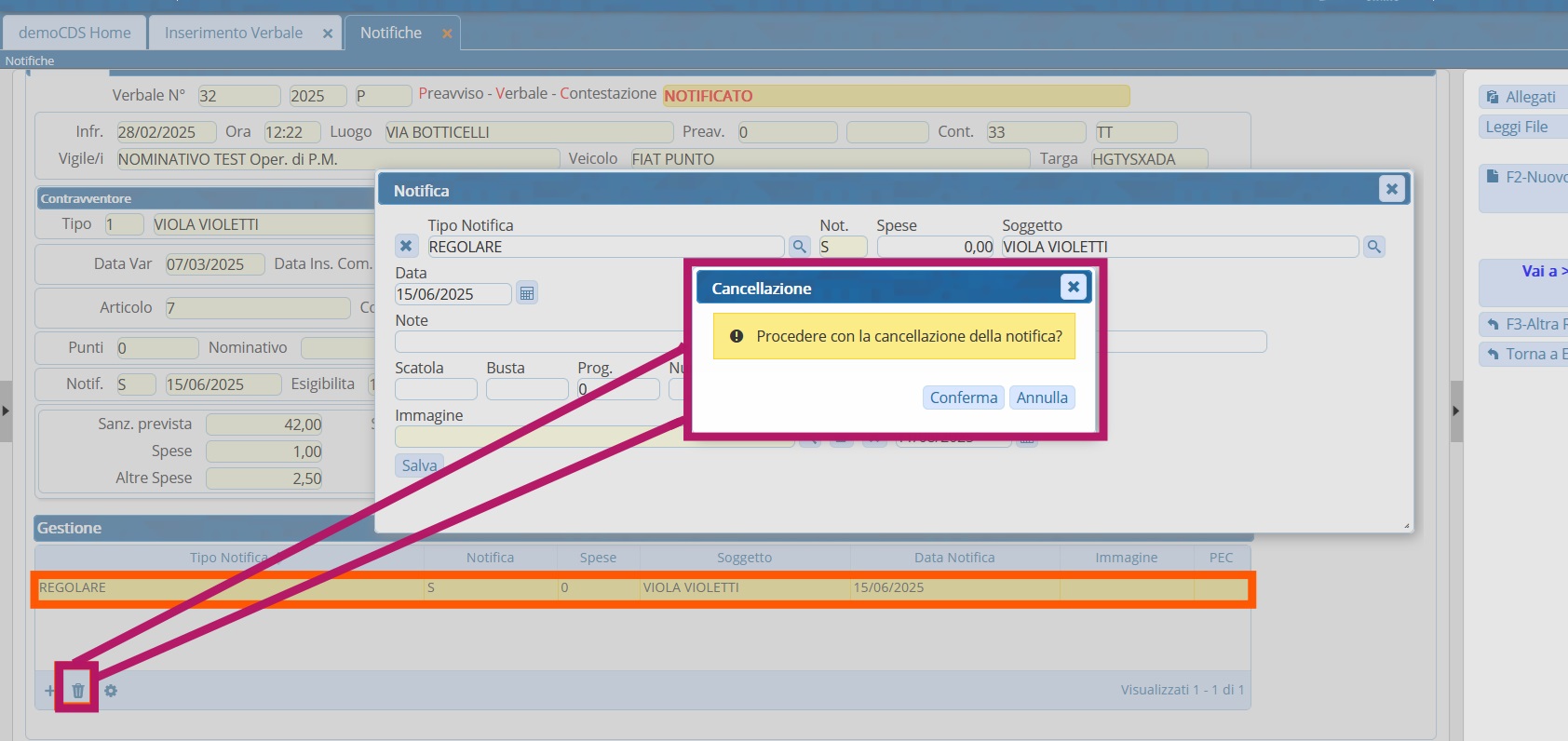Close the Cancellazione dialog with the X
1568x741 pixels.
(x=1073, y=287)
